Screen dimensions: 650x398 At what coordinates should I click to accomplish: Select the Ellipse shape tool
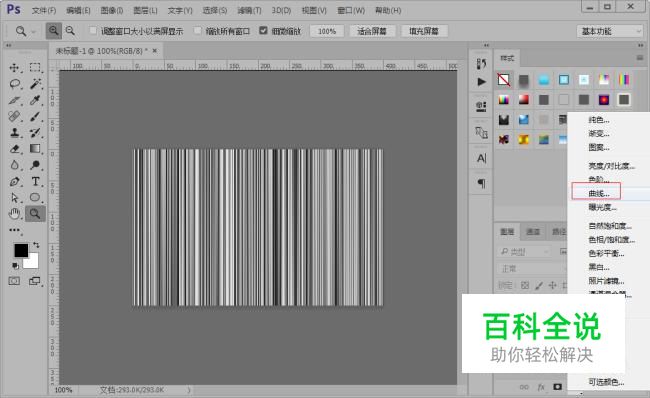click(35, 198)
